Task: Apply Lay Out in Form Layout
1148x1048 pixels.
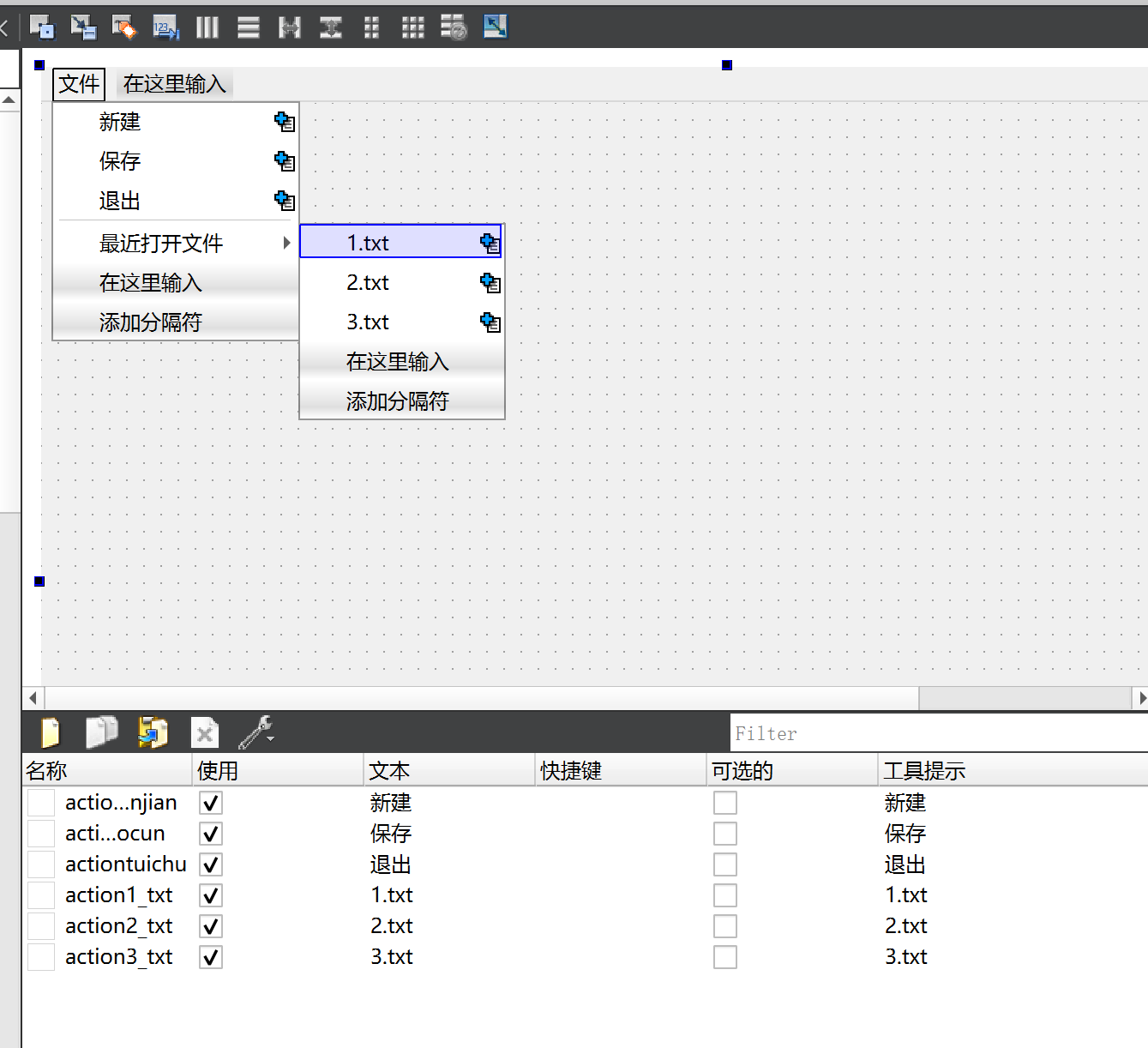Action: click(371, 27)
